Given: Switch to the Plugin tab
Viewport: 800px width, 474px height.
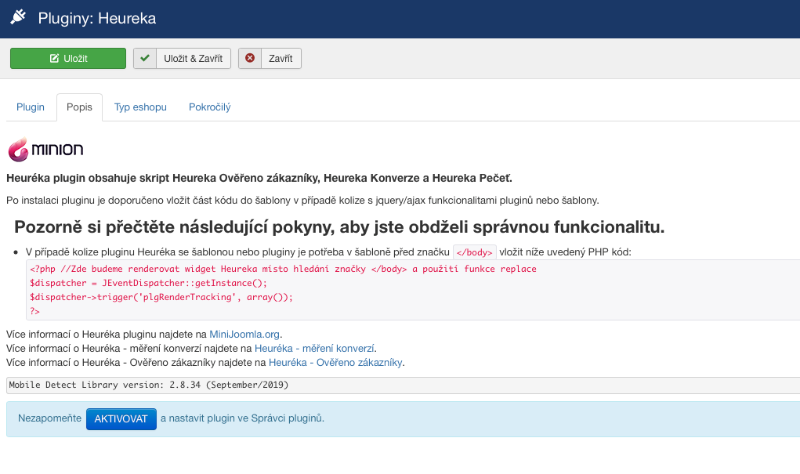Looking at the screenshot, I should [31, 107].
